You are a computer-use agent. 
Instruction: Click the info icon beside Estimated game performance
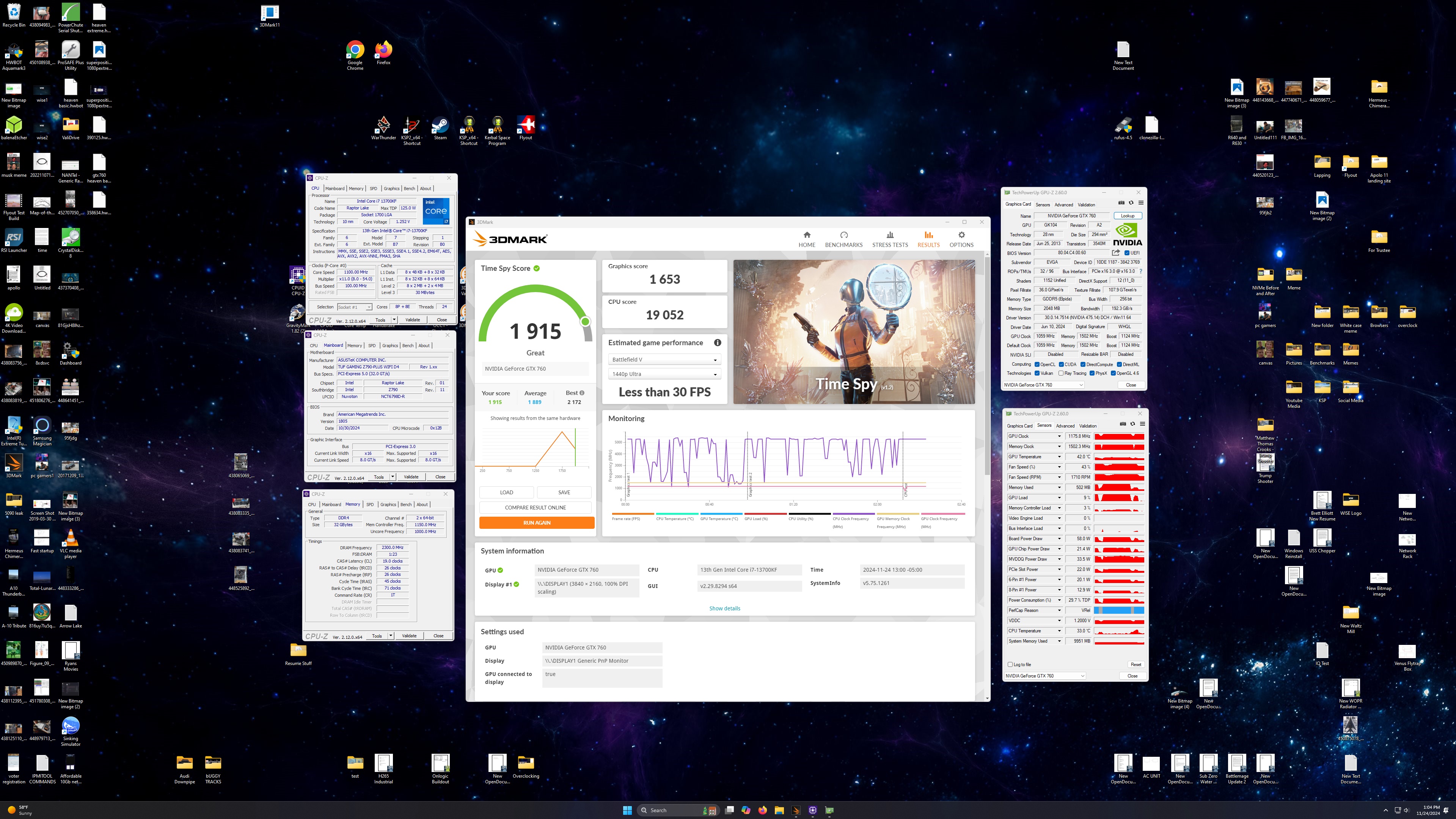pyautogui.click(x=717, y=343)
